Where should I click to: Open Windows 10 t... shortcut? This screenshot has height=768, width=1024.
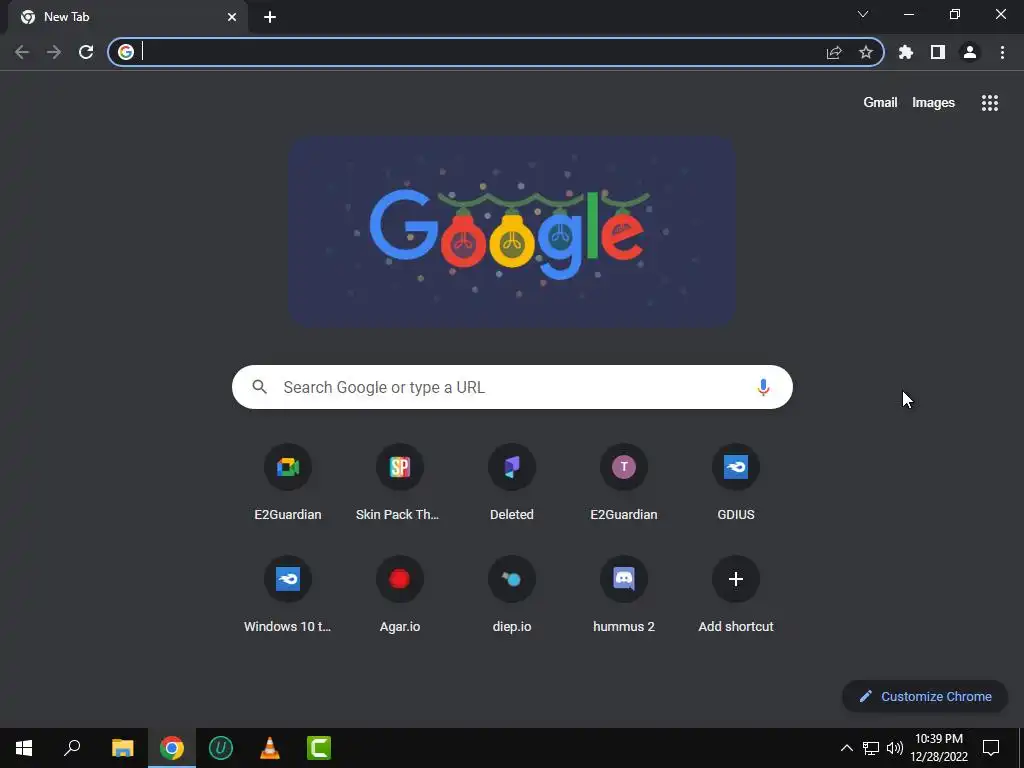click(x=288, y=579)
